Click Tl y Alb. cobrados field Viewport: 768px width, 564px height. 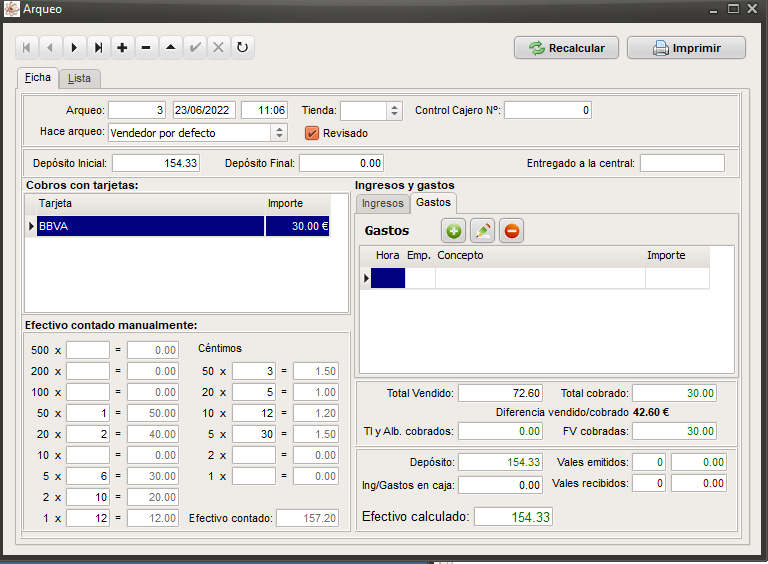click(500, 431)
